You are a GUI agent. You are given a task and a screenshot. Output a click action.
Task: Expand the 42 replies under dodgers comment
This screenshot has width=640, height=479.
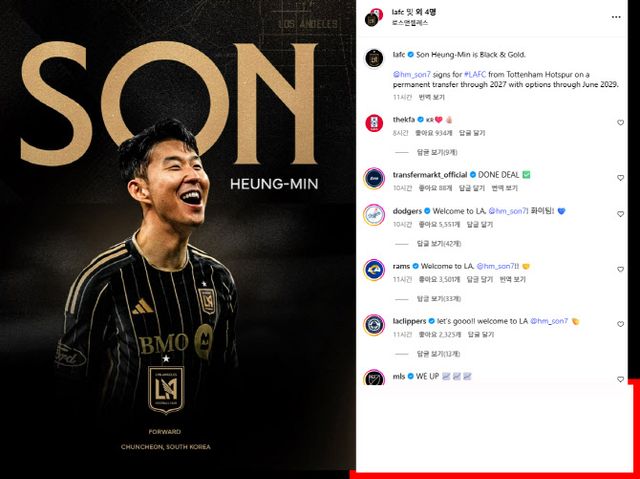click(x=439, y=244)
